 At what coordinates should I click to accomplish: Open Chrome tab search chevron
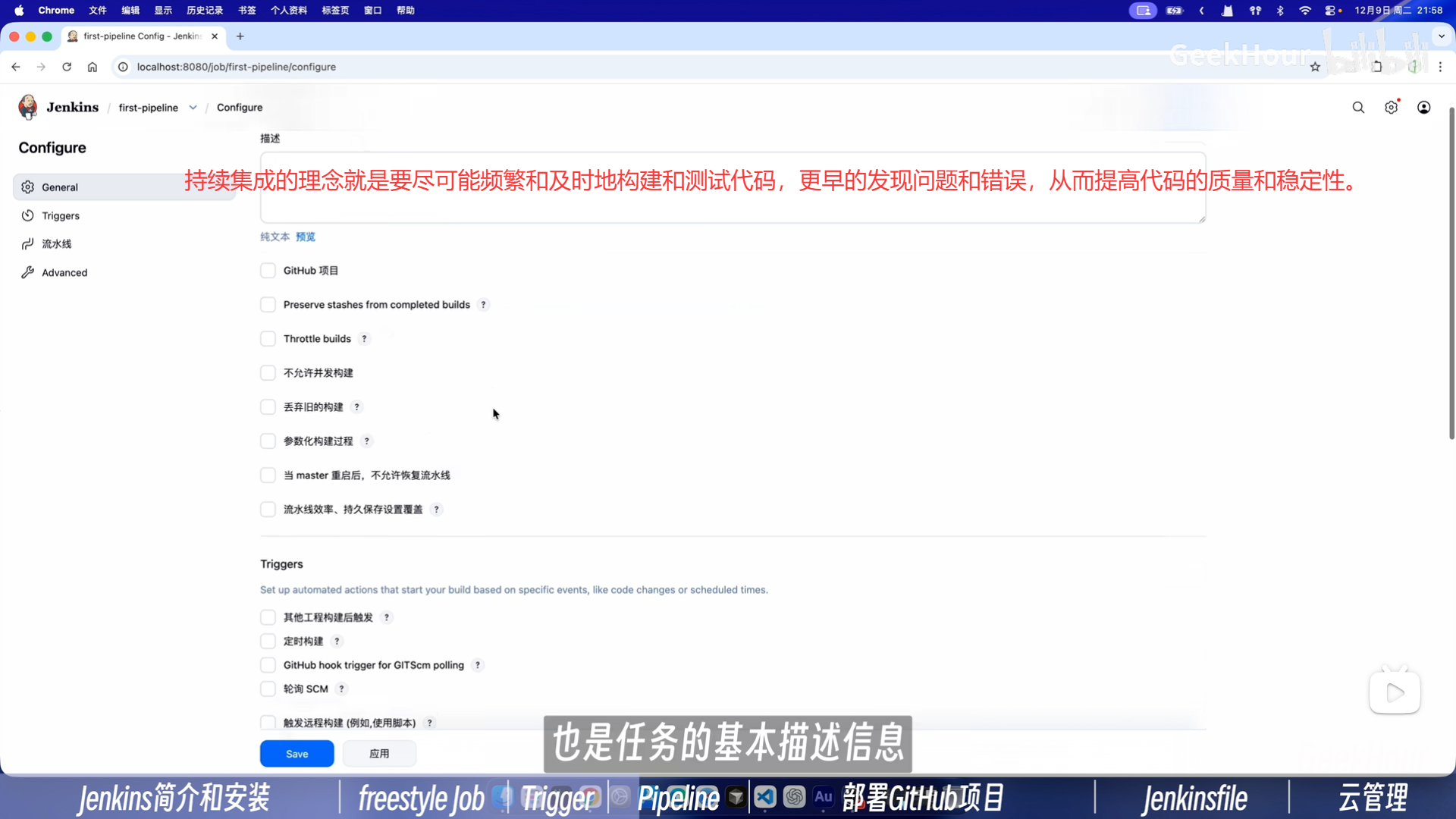(x=1442, y=36)
